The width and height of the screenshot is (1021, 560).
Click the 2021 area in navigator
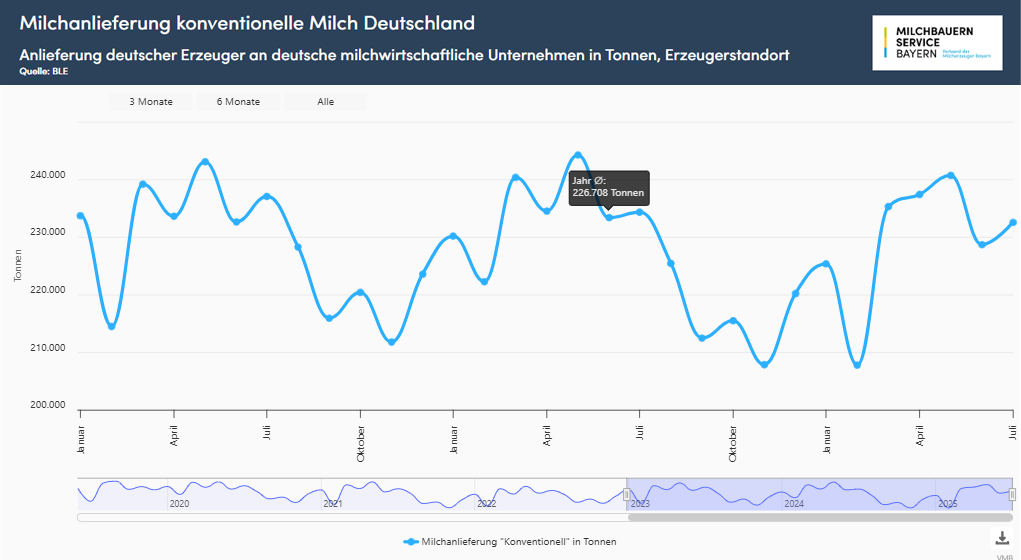click(x=333, y=495)
